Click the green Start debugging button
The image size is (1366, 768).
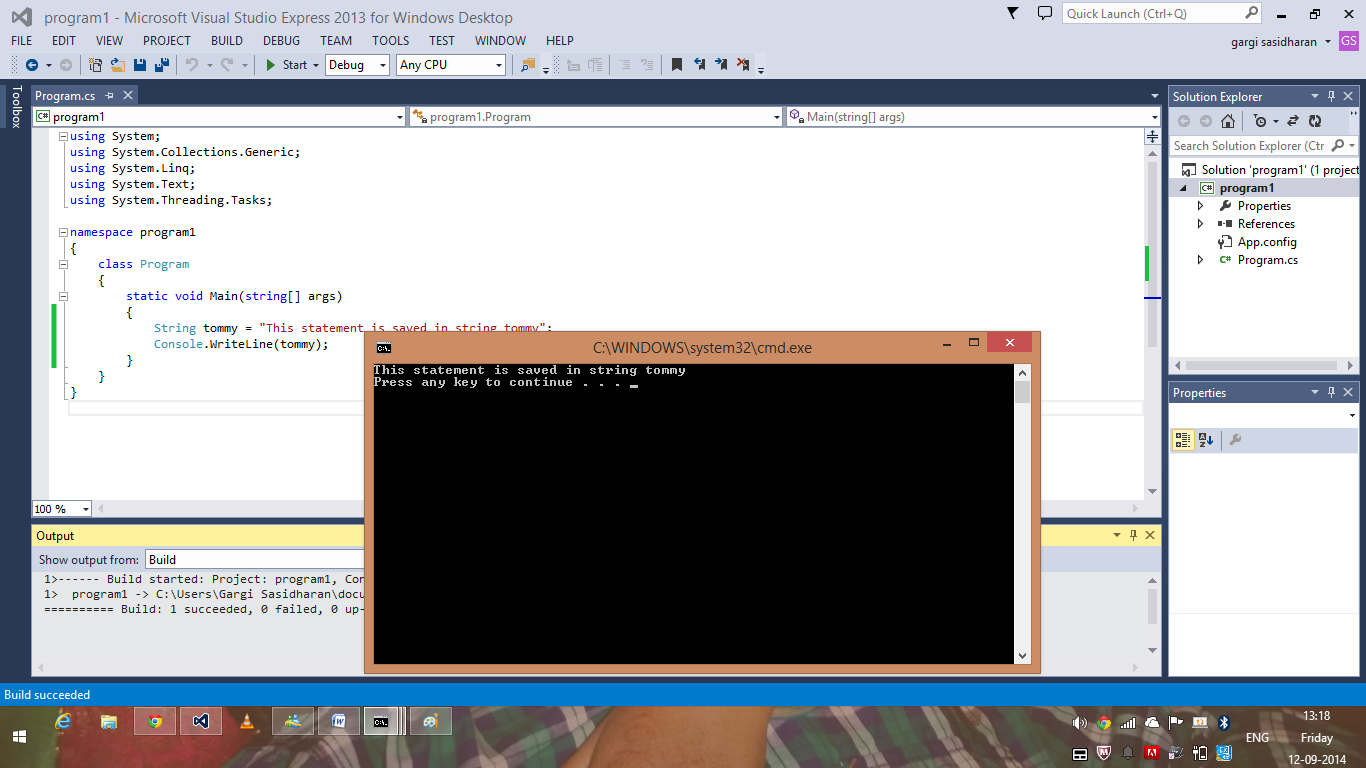tap(271, 65)
